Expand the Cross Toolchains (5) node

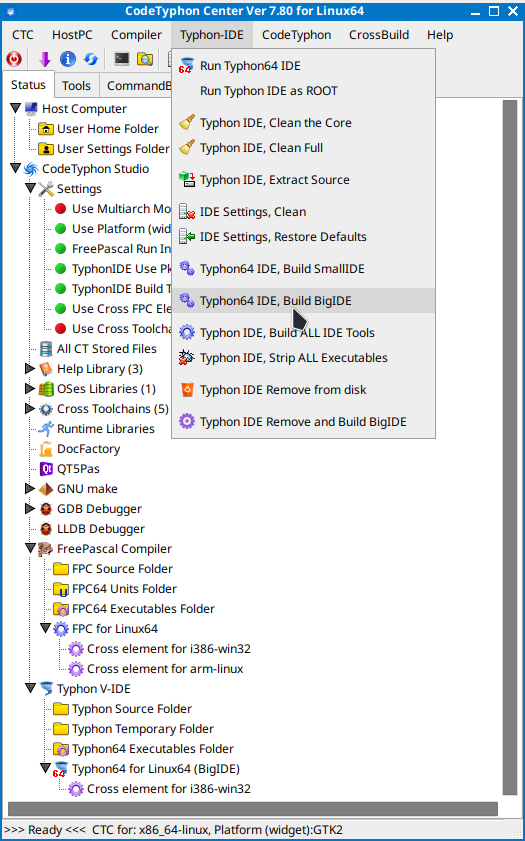point(30,409)
